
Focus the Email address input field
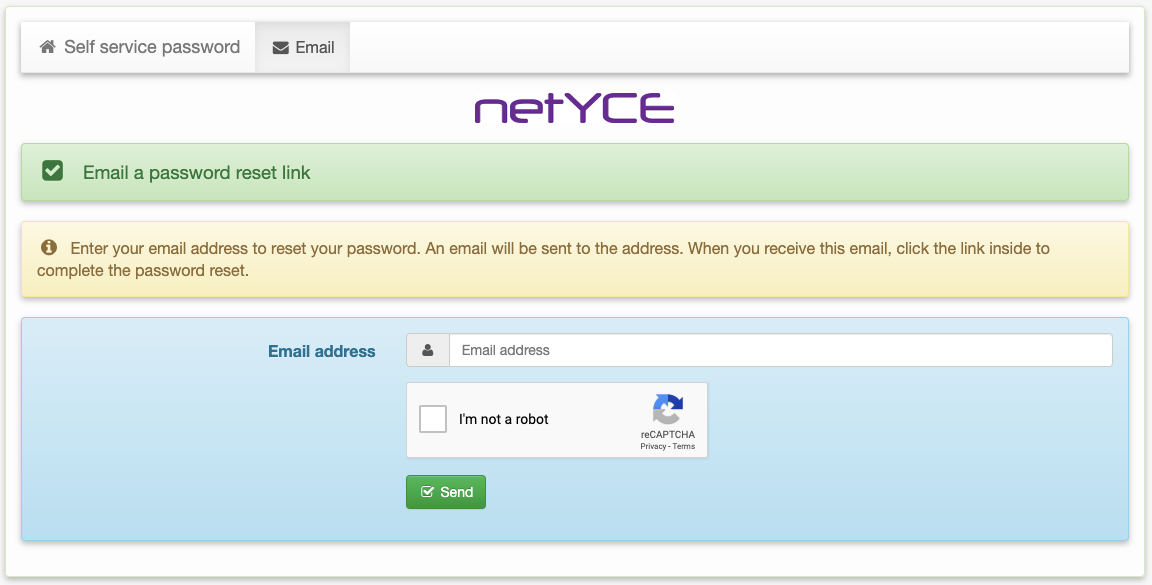coord(780,350)
